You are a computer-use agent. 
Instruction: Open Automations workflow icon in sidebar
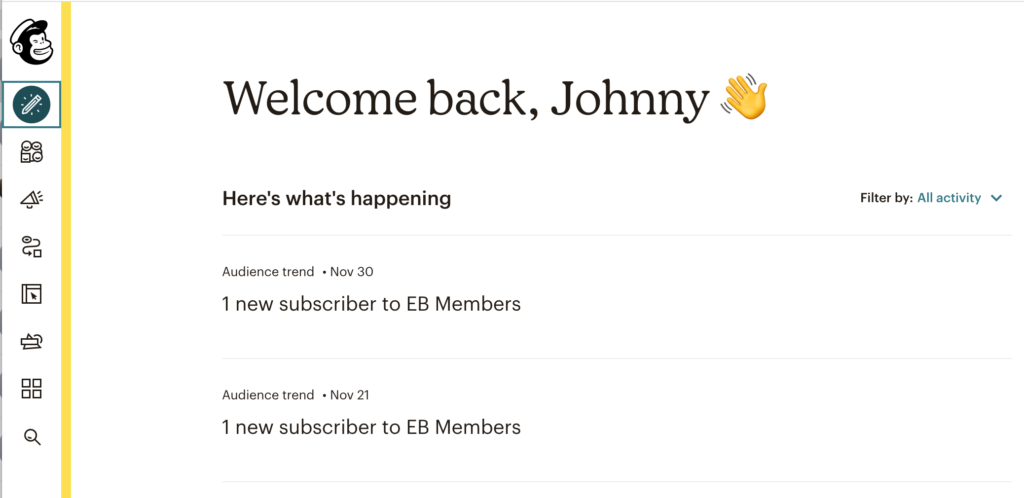coord(31,247)
